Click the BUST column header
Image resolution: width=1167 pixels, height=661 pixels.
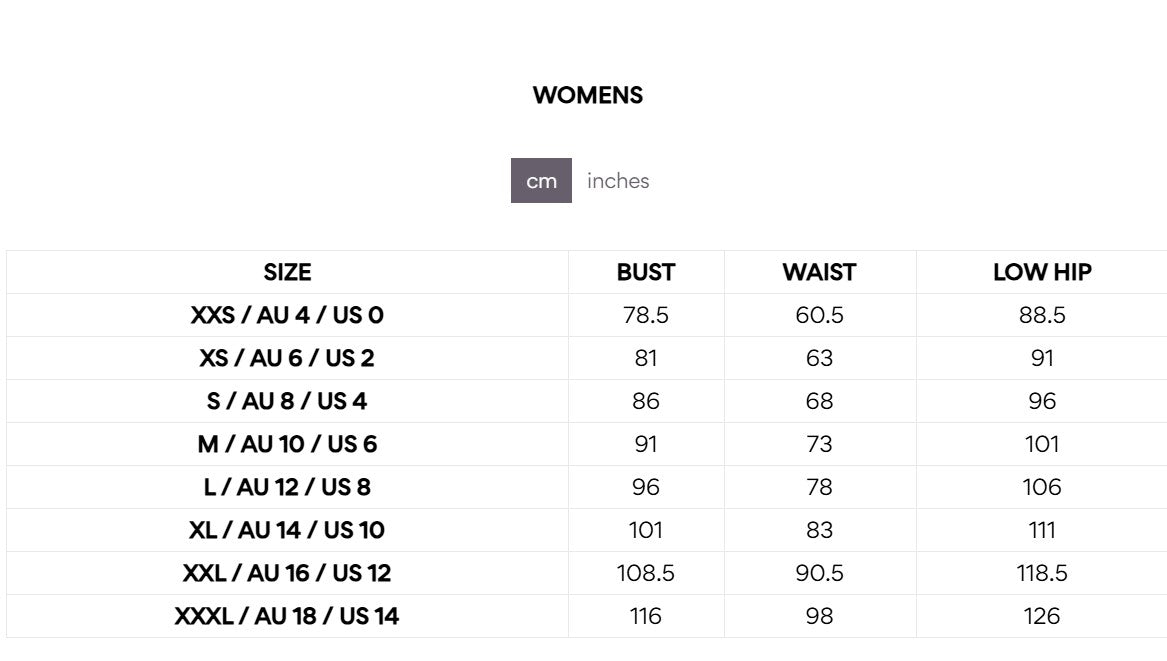click(646, 272)
